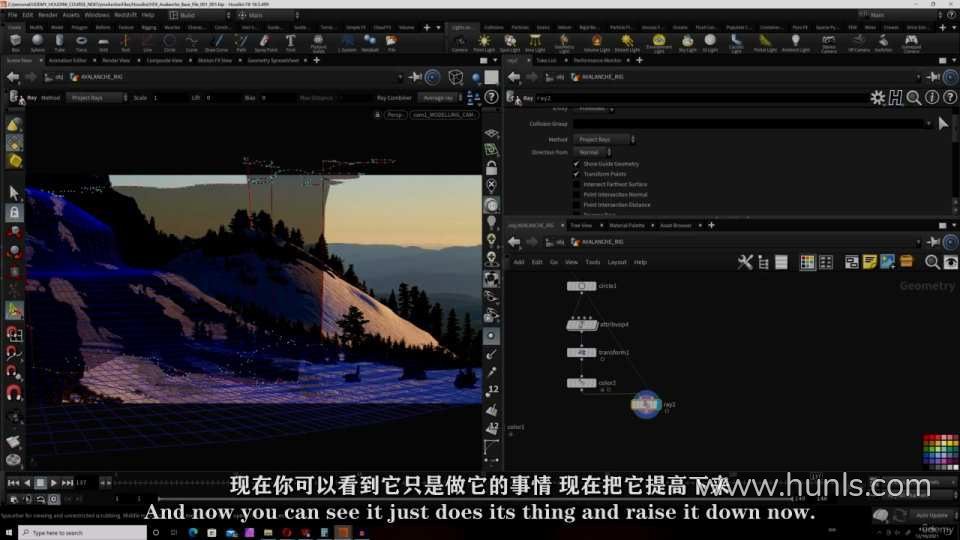Toggle pin on parameter pane
960x540 pixels.
point(934,77)
